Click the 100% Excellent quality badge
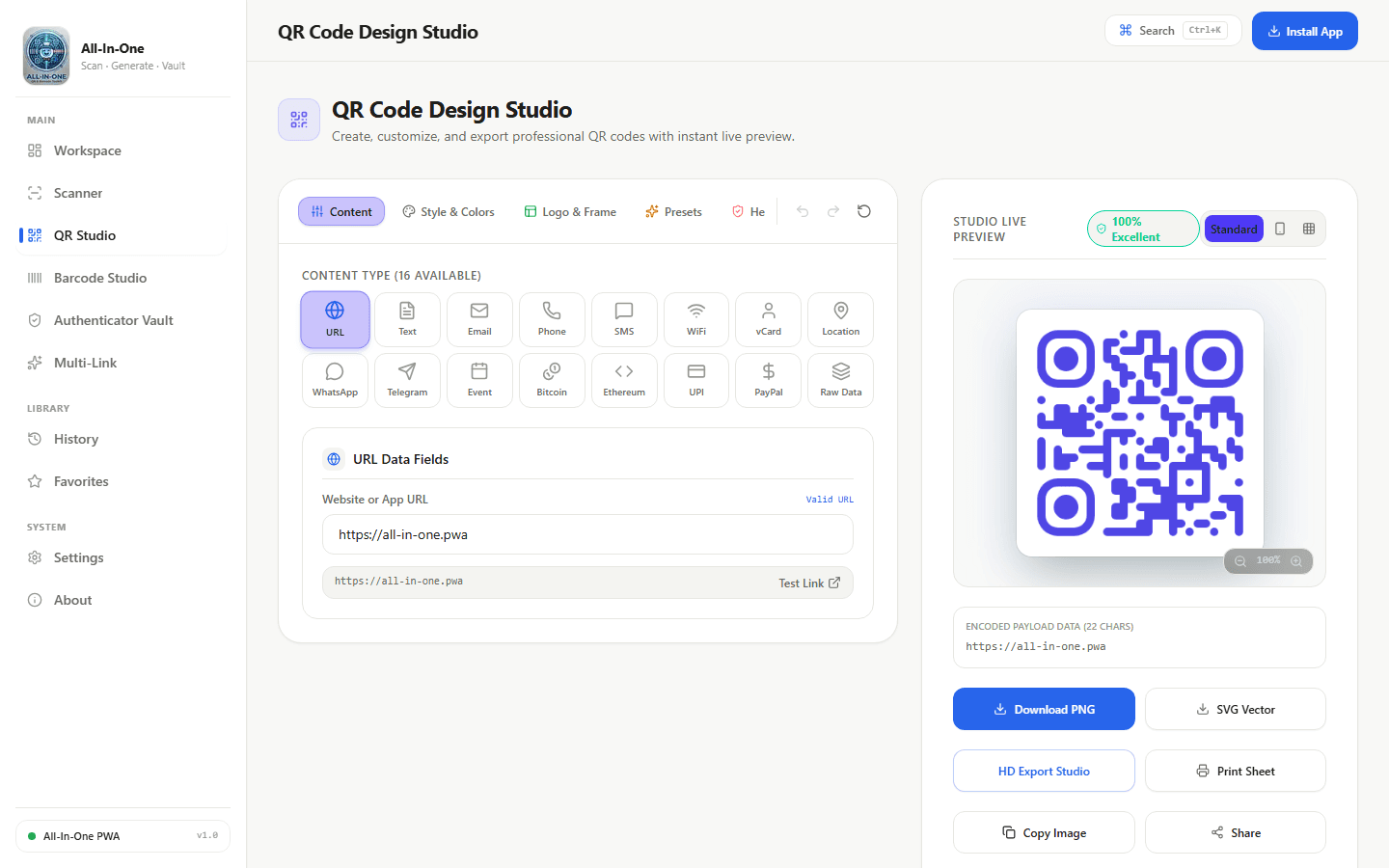Viewport: 1389px width, 868px height. pyautogui.click(x=1143, y=229)
